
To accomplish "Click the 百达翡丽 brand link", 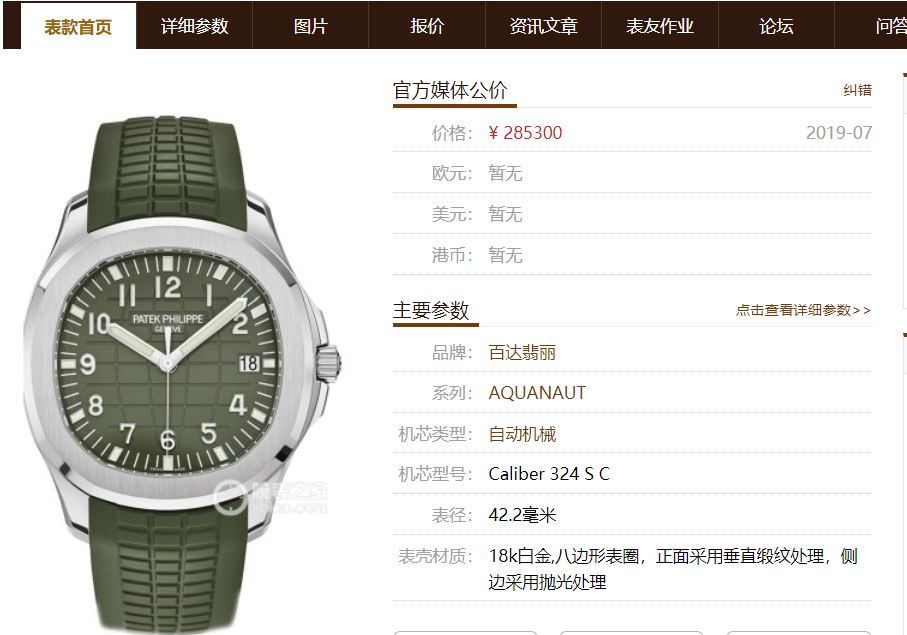I will tap(522, 352).
